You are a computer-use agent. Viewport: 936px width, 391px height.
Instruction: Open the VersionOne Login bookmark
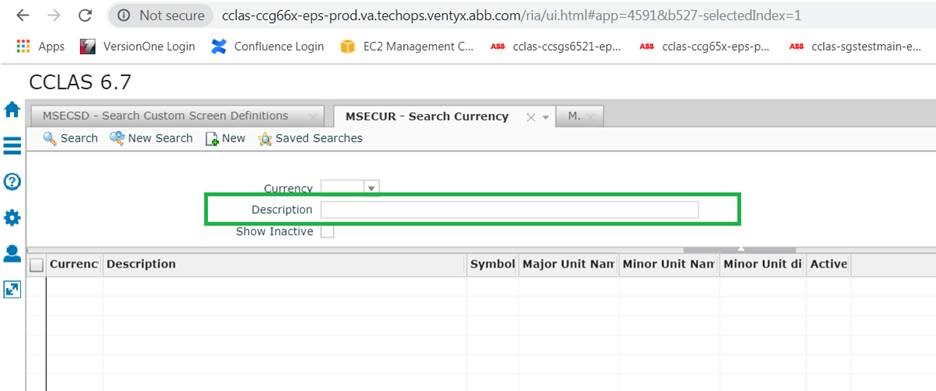click(137, 47)
